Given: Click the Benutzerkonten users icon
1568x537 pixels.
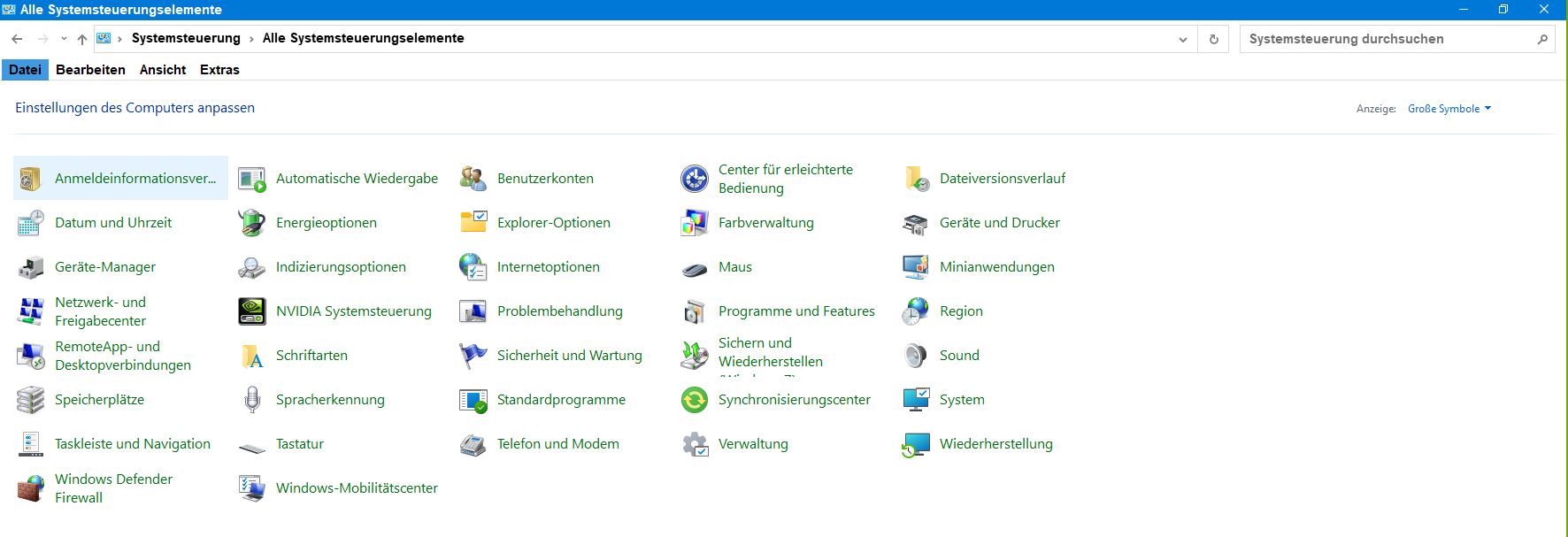Looking at the screenshot, I should tap(473, 179).
